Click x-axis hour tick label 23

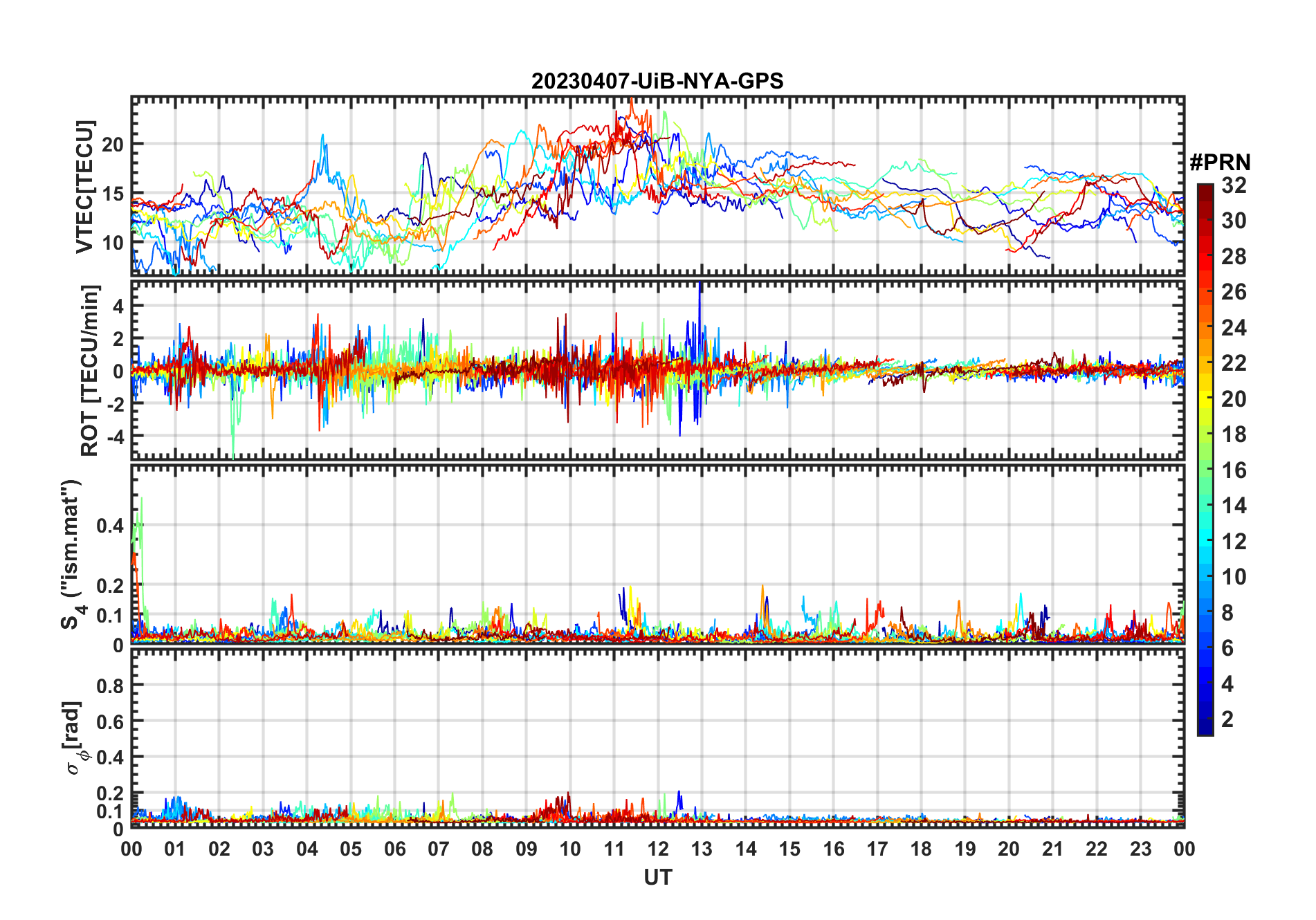point(1141,849)
